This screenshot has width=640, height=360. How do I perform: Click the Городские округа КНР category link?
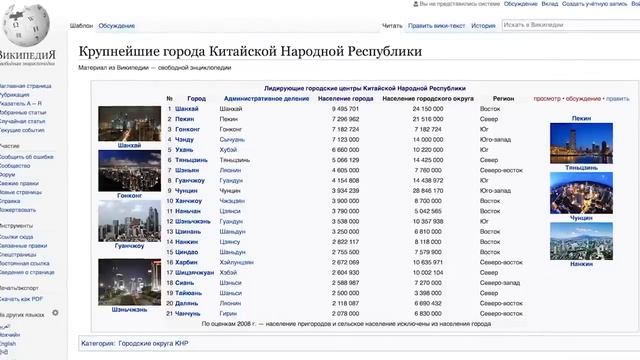pos(153,343)
